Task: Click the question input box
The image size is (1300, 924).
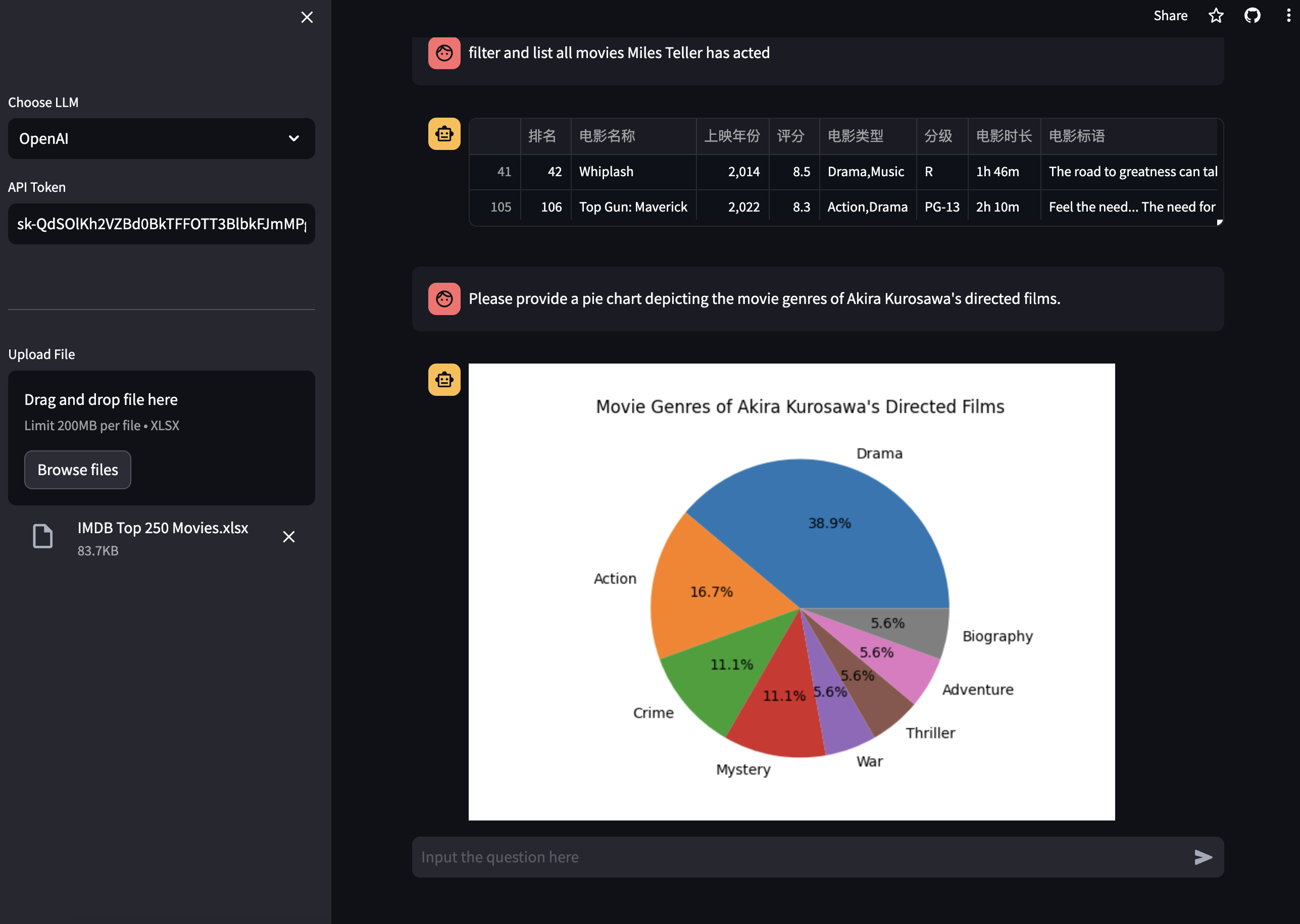Action: tap(797, 857)
